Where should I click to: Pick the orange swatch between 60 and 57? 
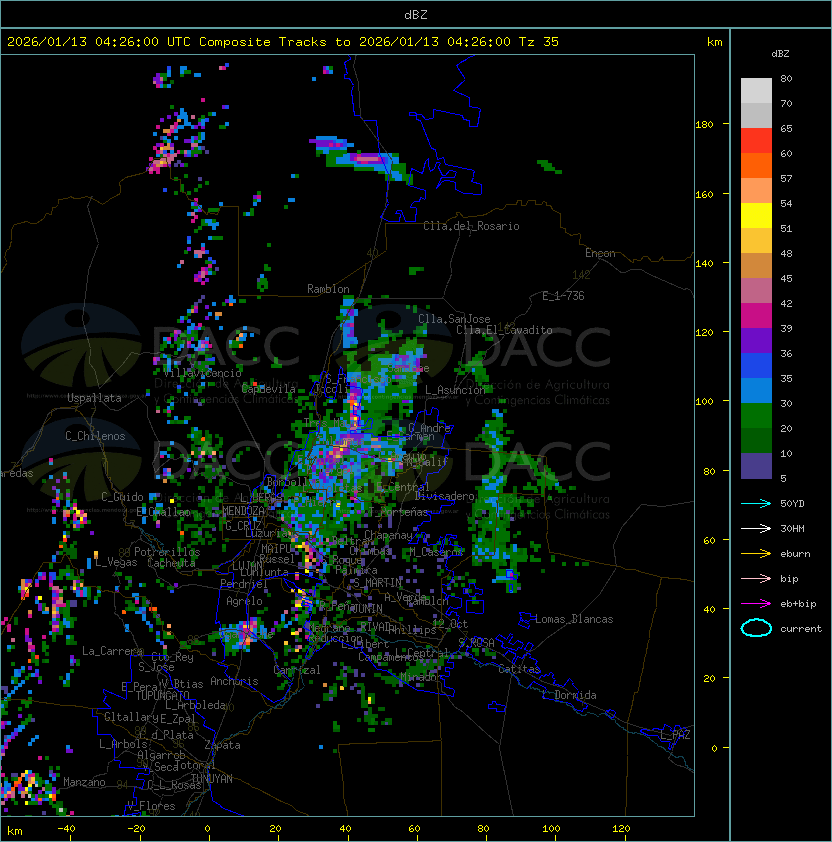pos(756,165)
